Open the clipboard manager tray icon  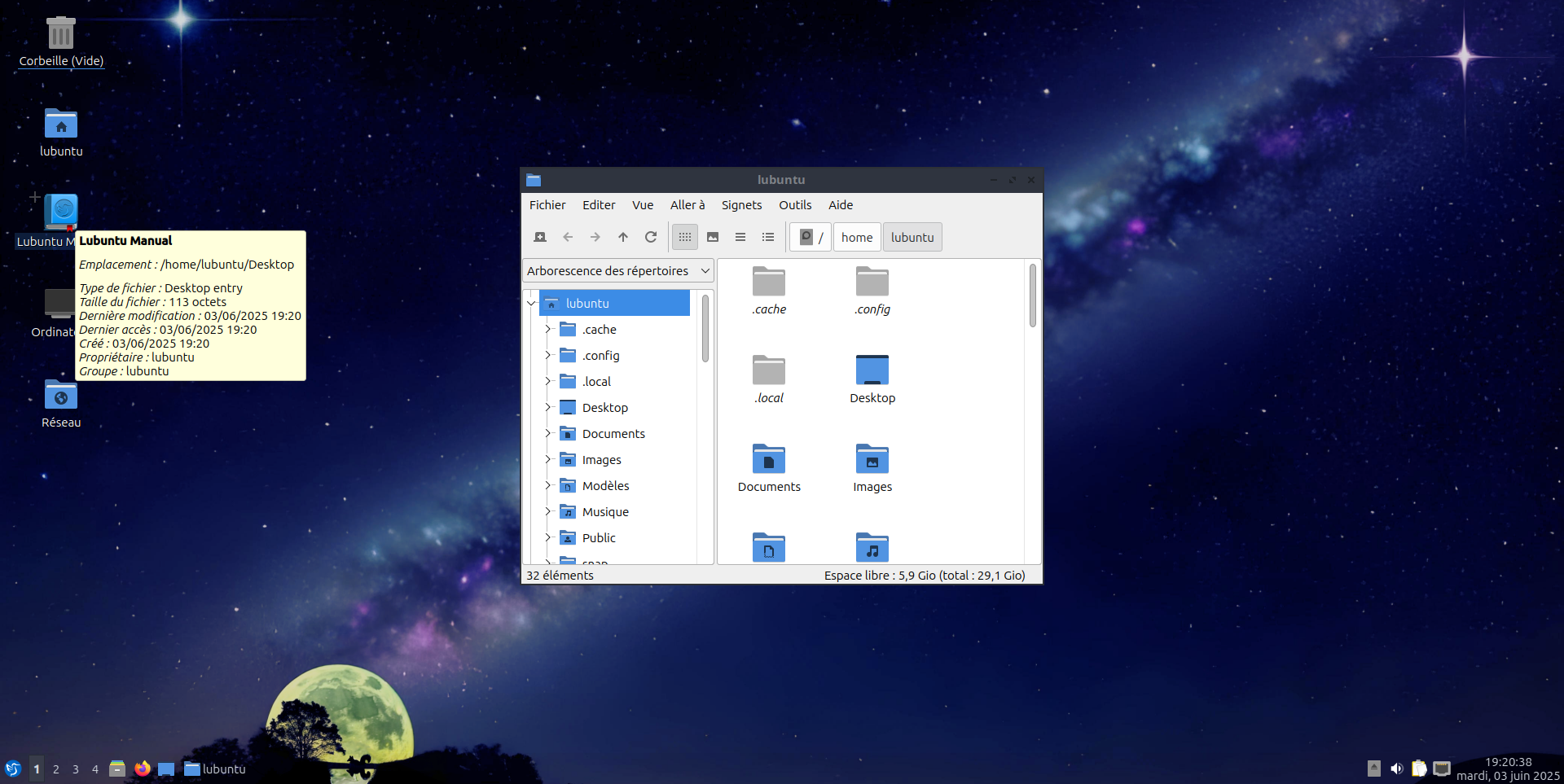[1419, 769]
